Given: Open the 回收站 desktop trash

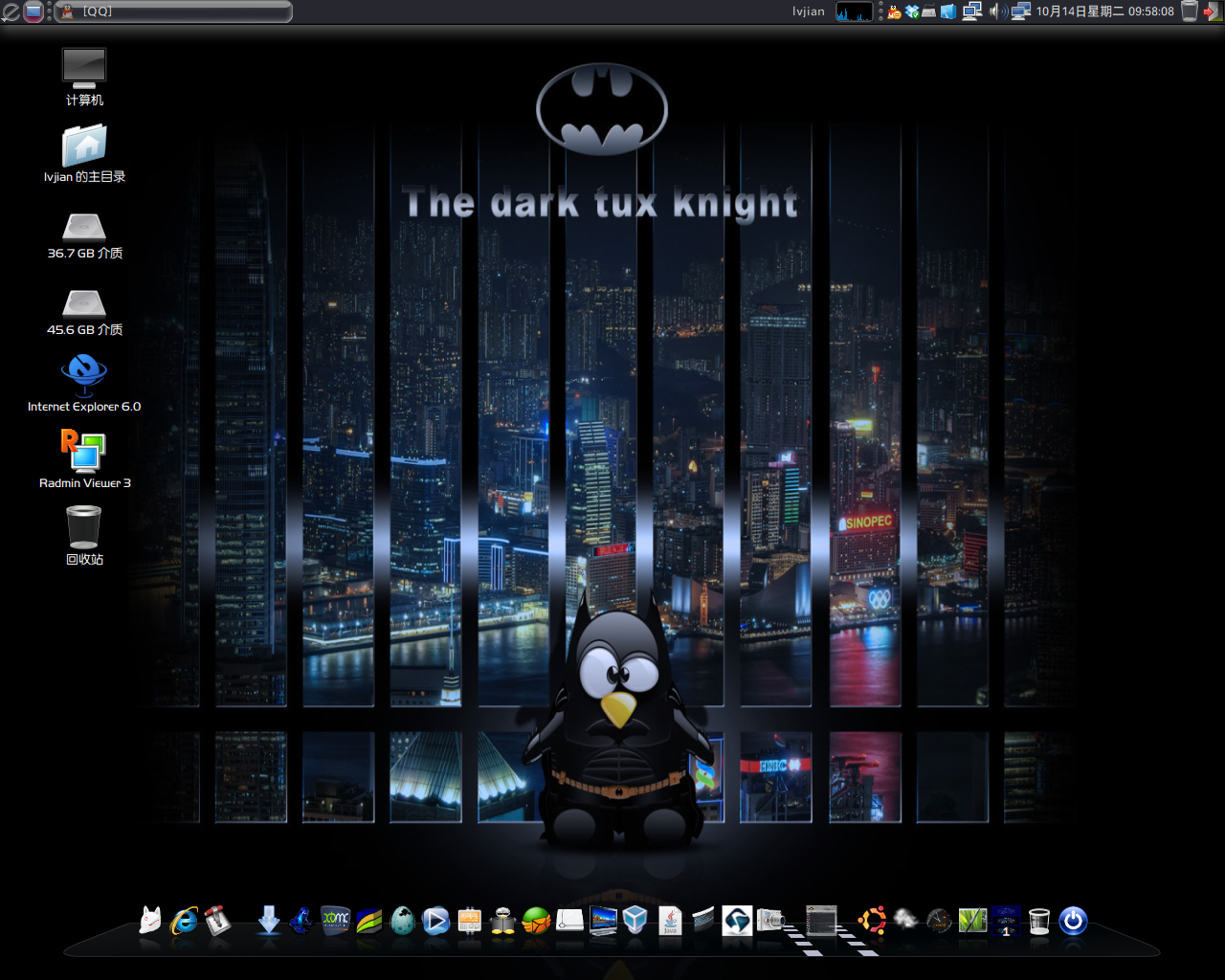Looking at the screenshot, I should [84, 536].
